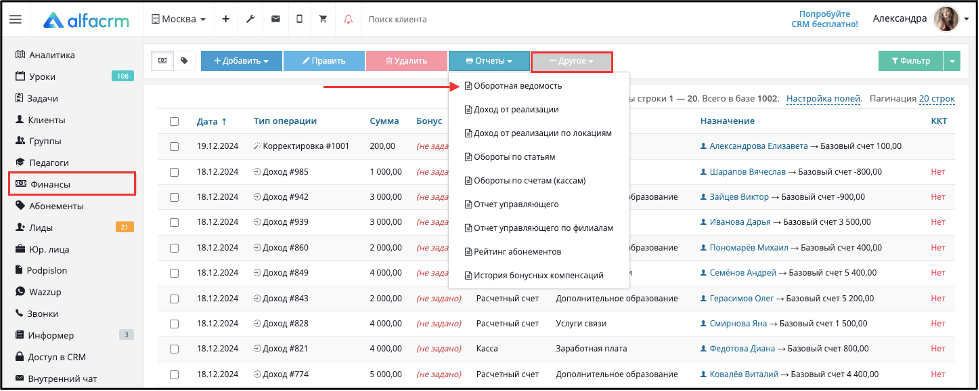Sort by the Дата column header
The width and height of the screenshot is (979, 391).
212,121
